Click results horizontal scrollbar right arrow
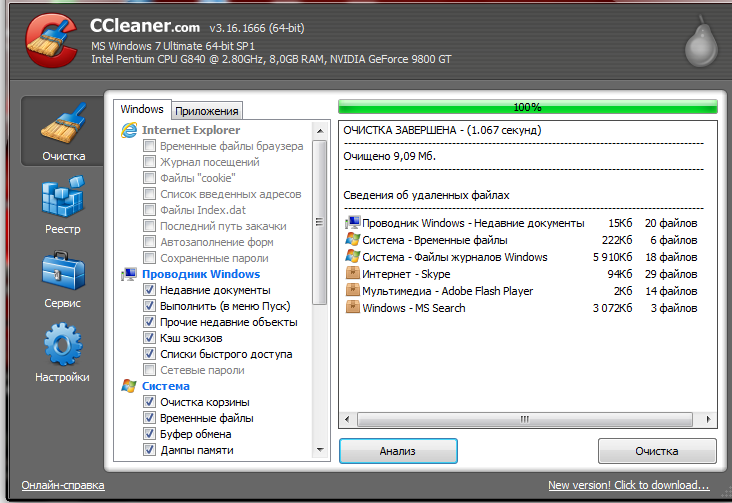This screenshot has width=732, height=503. point(709,419)
